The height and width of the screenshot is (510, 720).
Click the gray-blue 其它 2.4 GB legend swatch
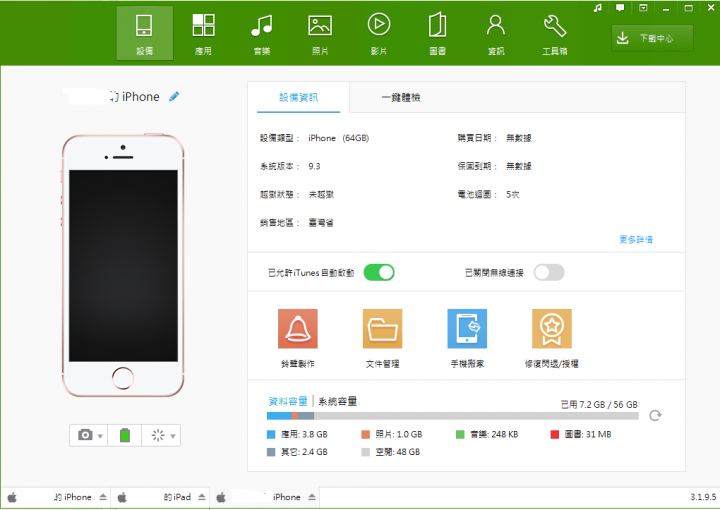coord(271,452)
